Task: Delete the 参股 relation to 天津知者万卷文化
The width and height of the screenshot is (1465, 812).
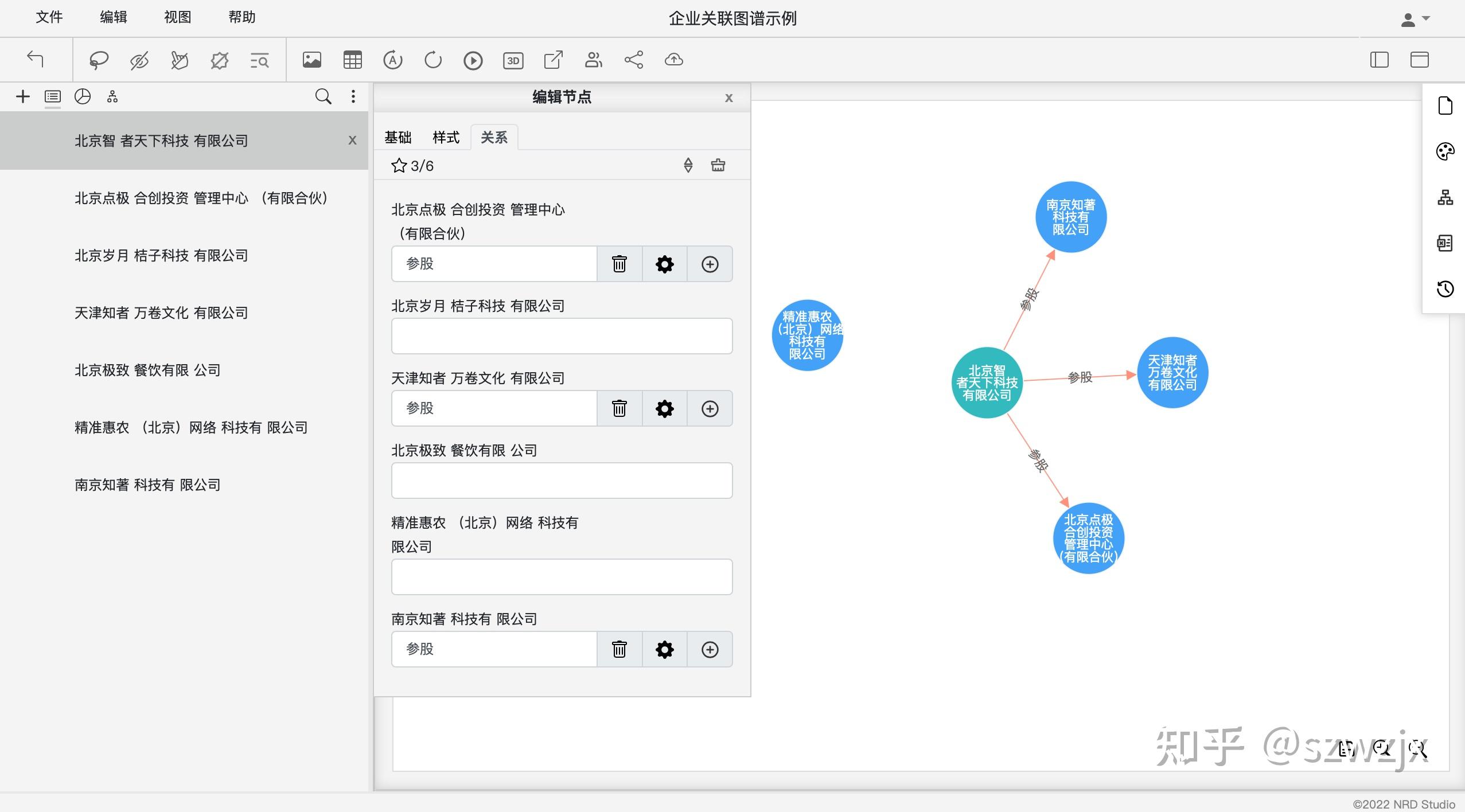Action: pos(619,408)
